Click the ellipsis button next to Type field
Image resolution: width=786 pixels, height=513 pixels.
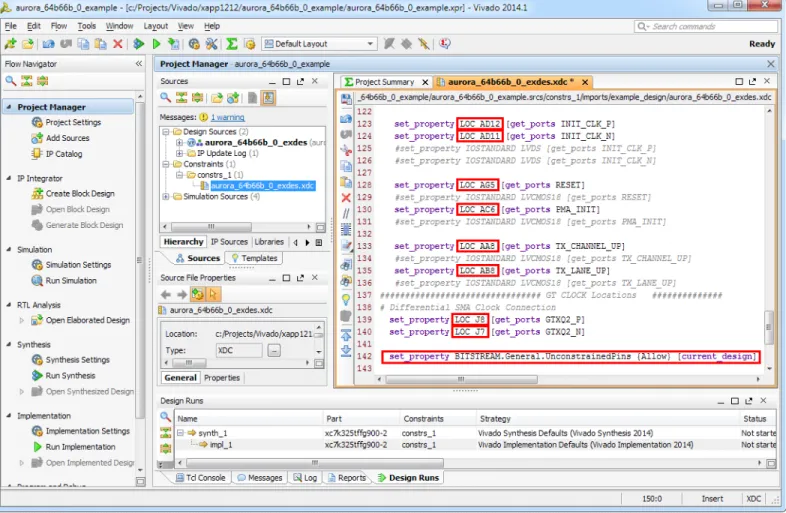[274, 351]
